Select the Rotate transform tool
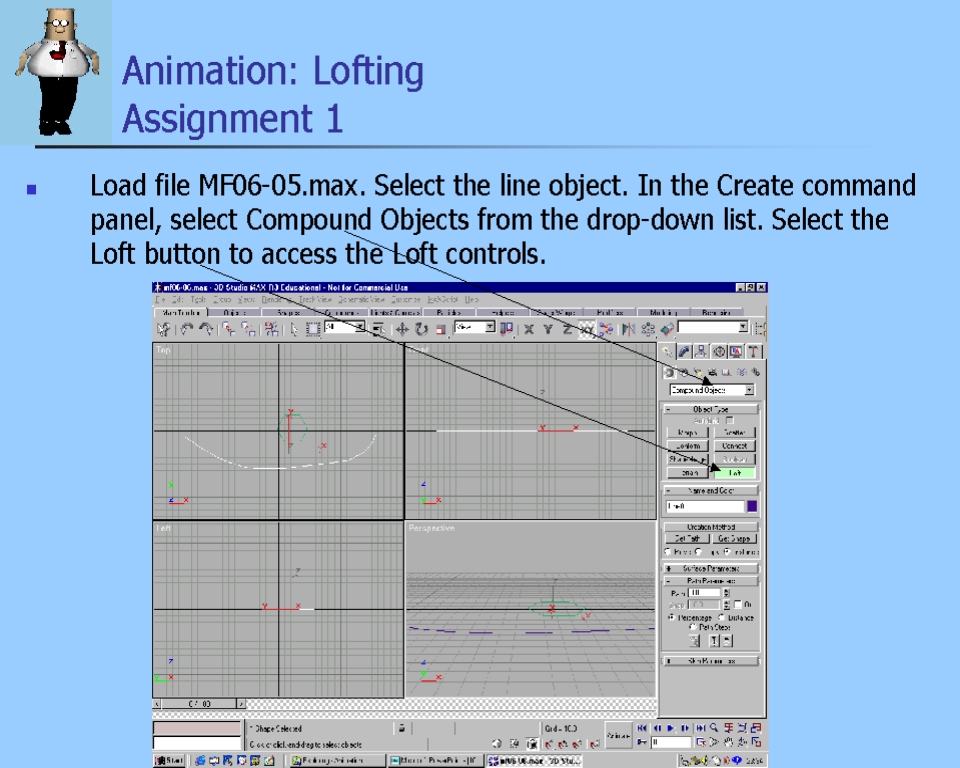 pyautogui.click(x=421, y=328)
